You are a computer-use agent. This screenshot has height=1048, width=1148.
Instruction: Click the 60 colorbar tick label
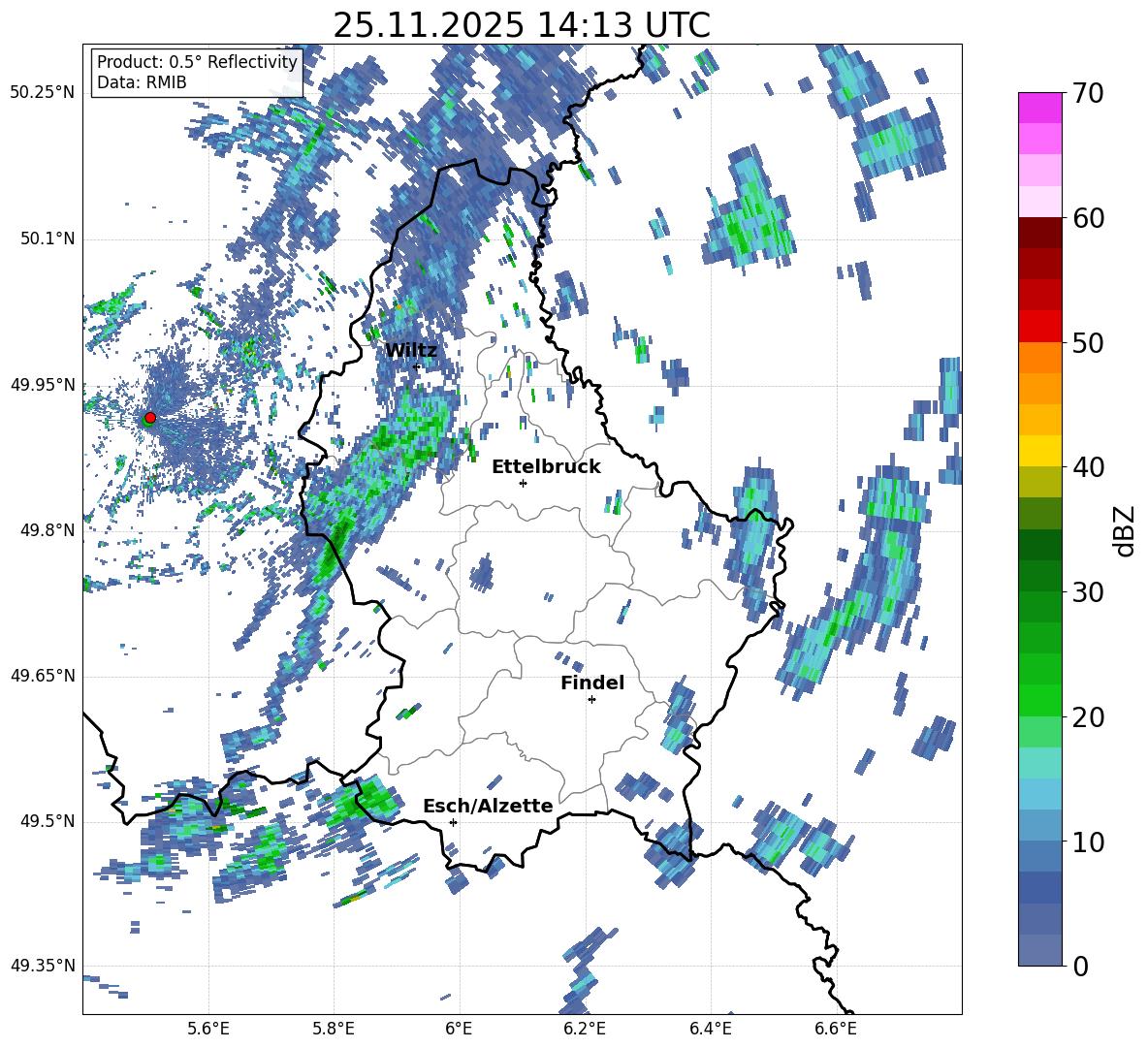1088,218
